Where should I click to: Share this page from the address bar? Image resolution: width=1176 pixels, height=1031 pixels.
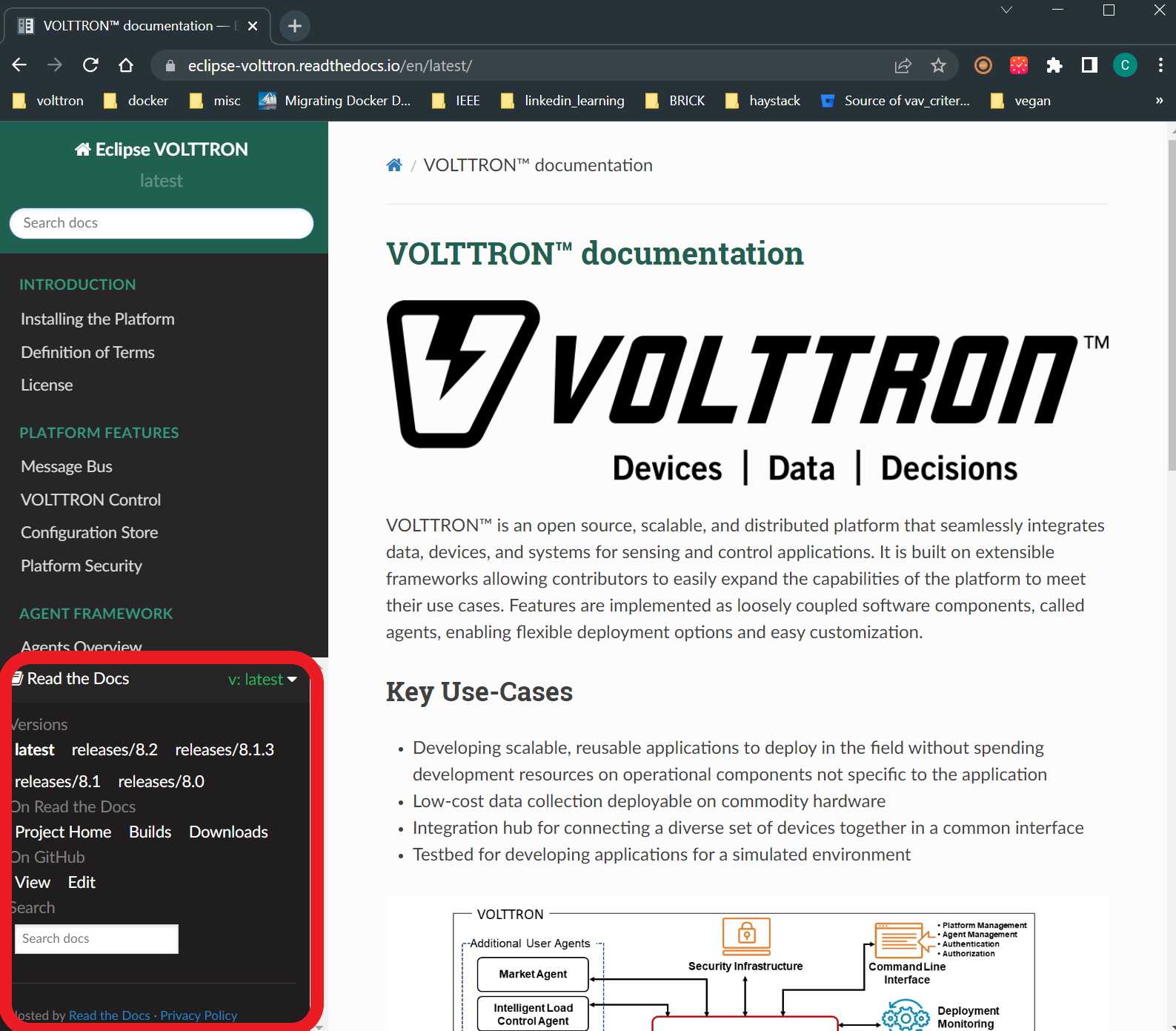coord(903,66)
